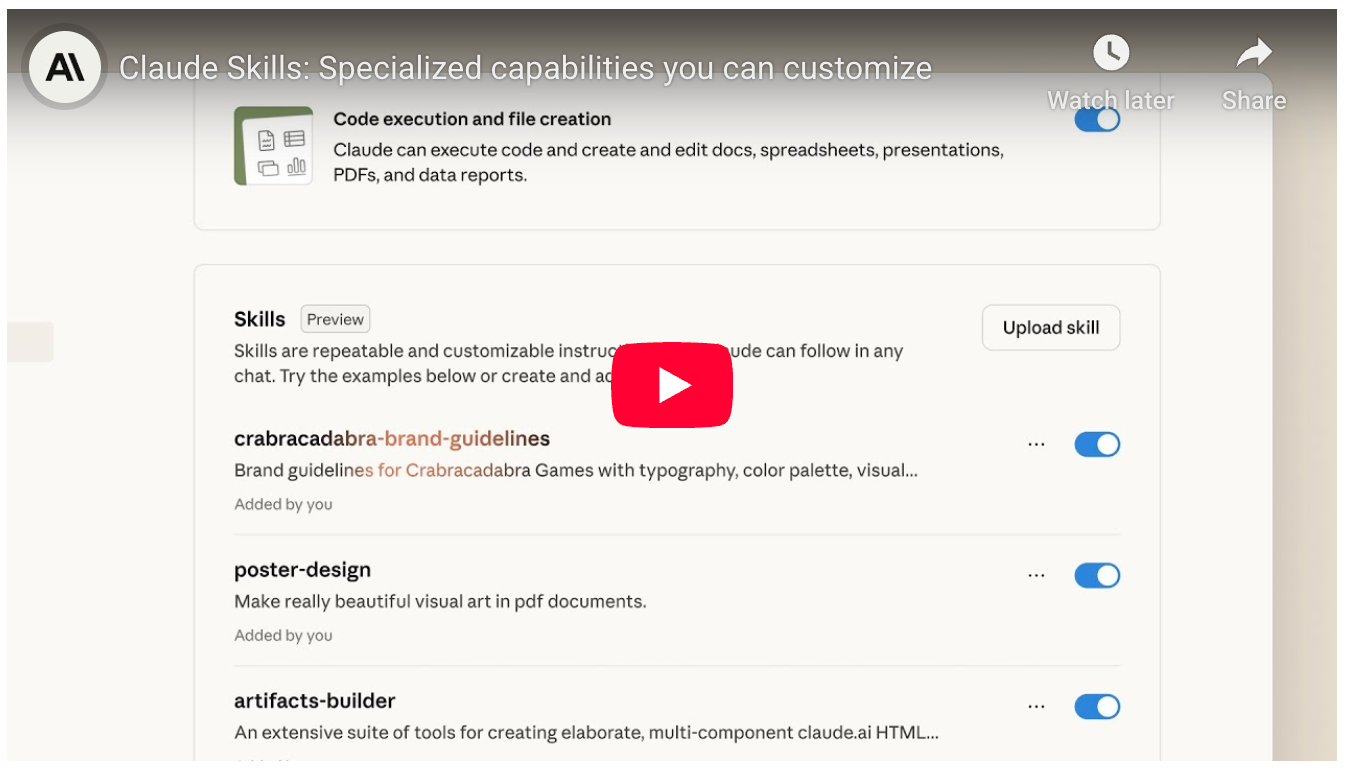This screenshot has width=1350, height=772.
Task: Click the Preview badge beside Skills
Action: pyautogui.click(x=335, y=320)
